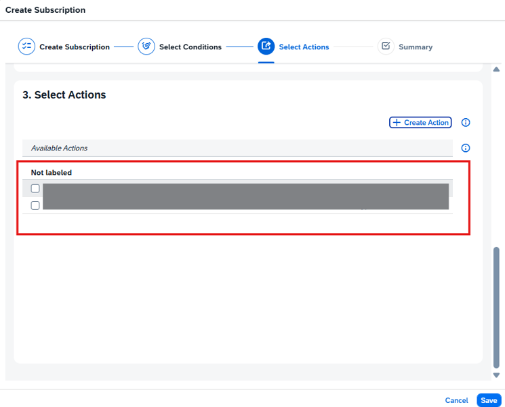Open the info icon beside Available Actions
The image size is (505, 407).
[465, 148]
